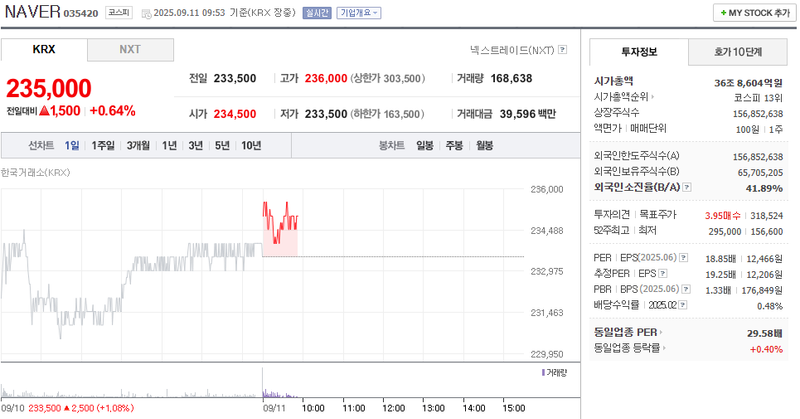Click help icon beside 배당수익률 2025.02

(x=683, y=305)
